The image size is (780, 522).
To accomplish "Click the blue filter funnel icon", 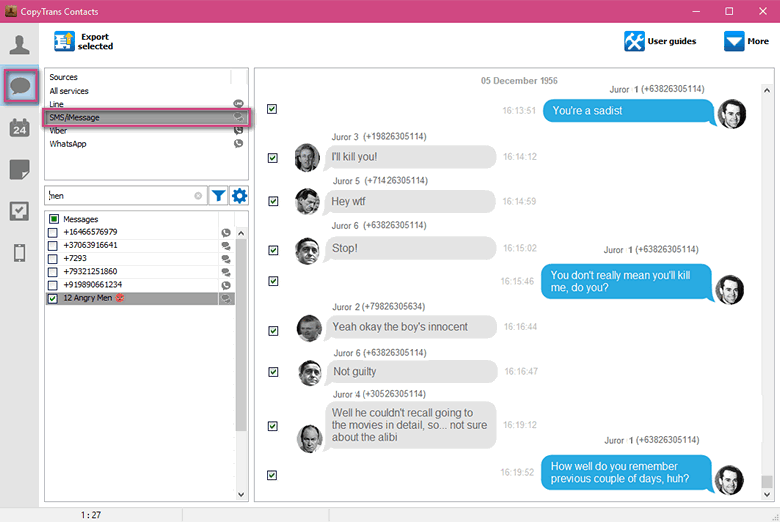I will [x=218, y=196].
